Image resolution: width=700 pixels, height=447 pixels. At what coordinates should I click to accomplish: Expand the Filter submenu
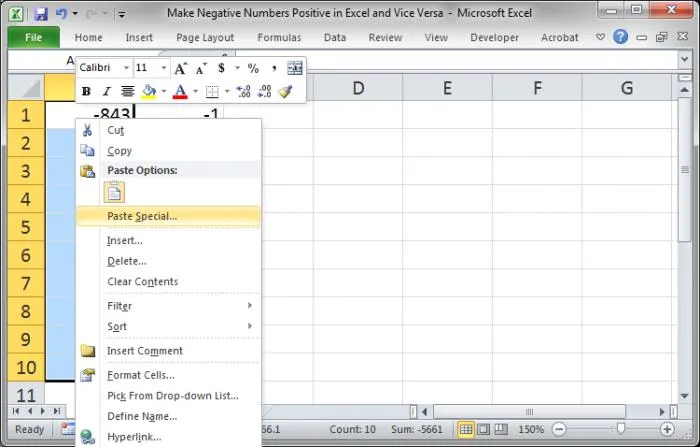[250, 305]
